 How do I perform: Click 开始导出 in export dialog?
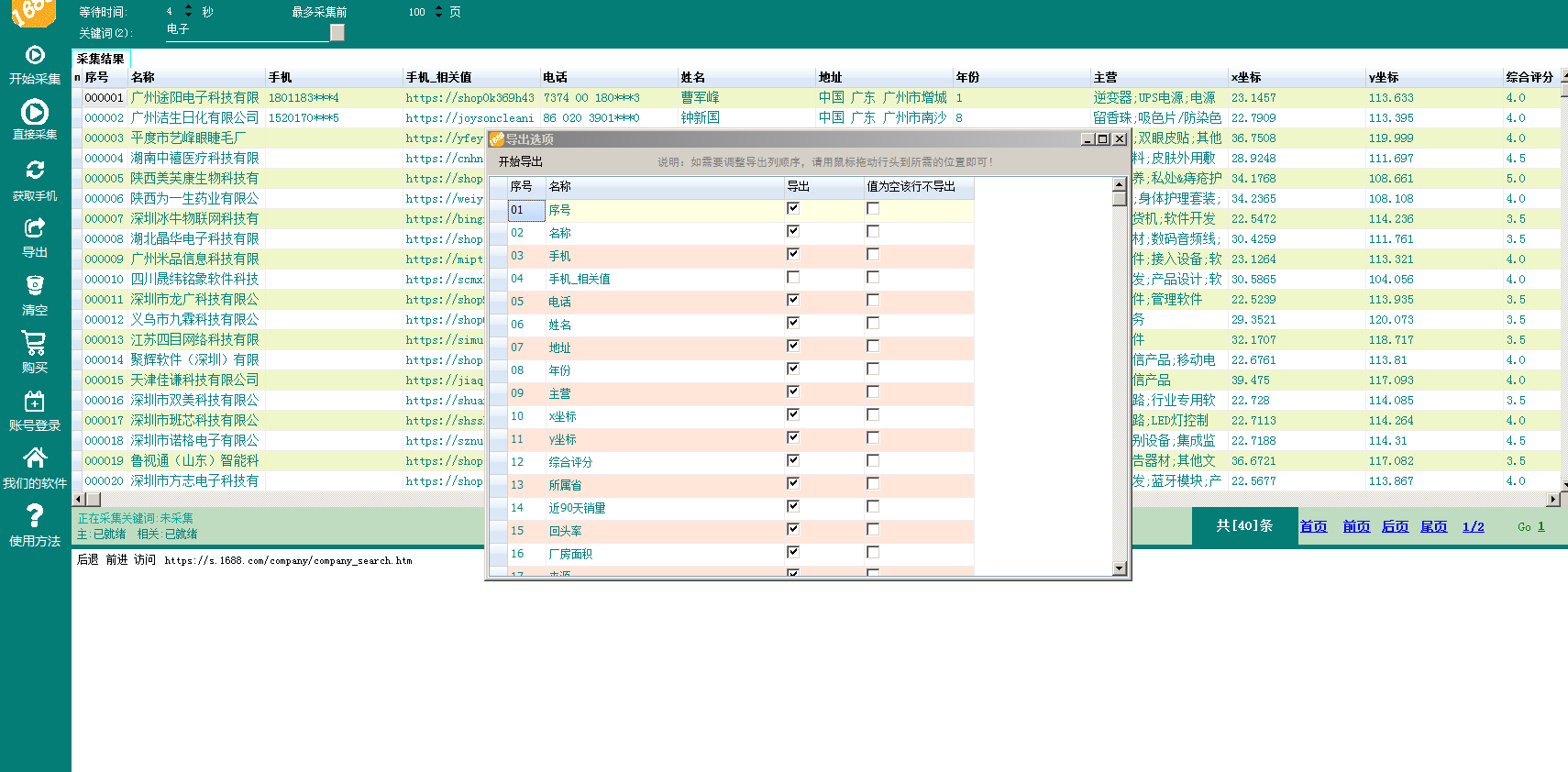coord(521,161)
